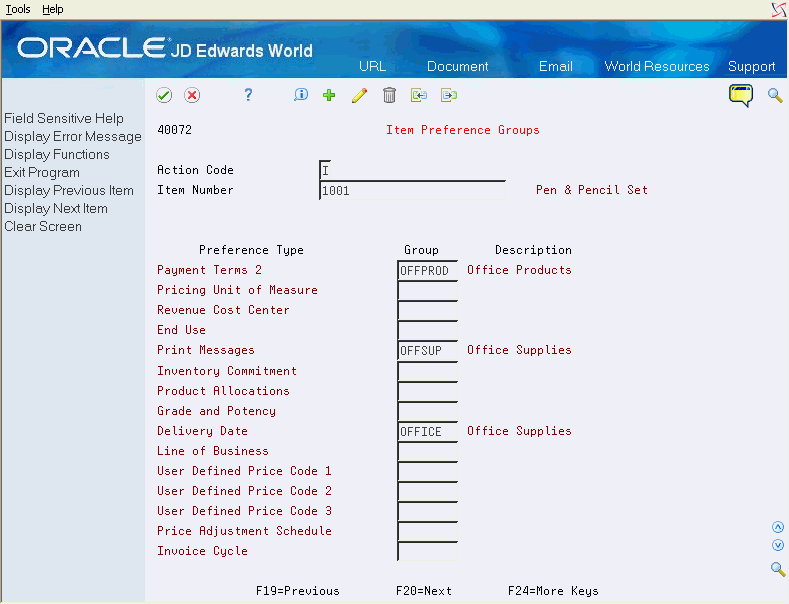The height and width of the screenshot is (604, 789).
Task: Open the Support header tab
Action: (x=751, y=66)
